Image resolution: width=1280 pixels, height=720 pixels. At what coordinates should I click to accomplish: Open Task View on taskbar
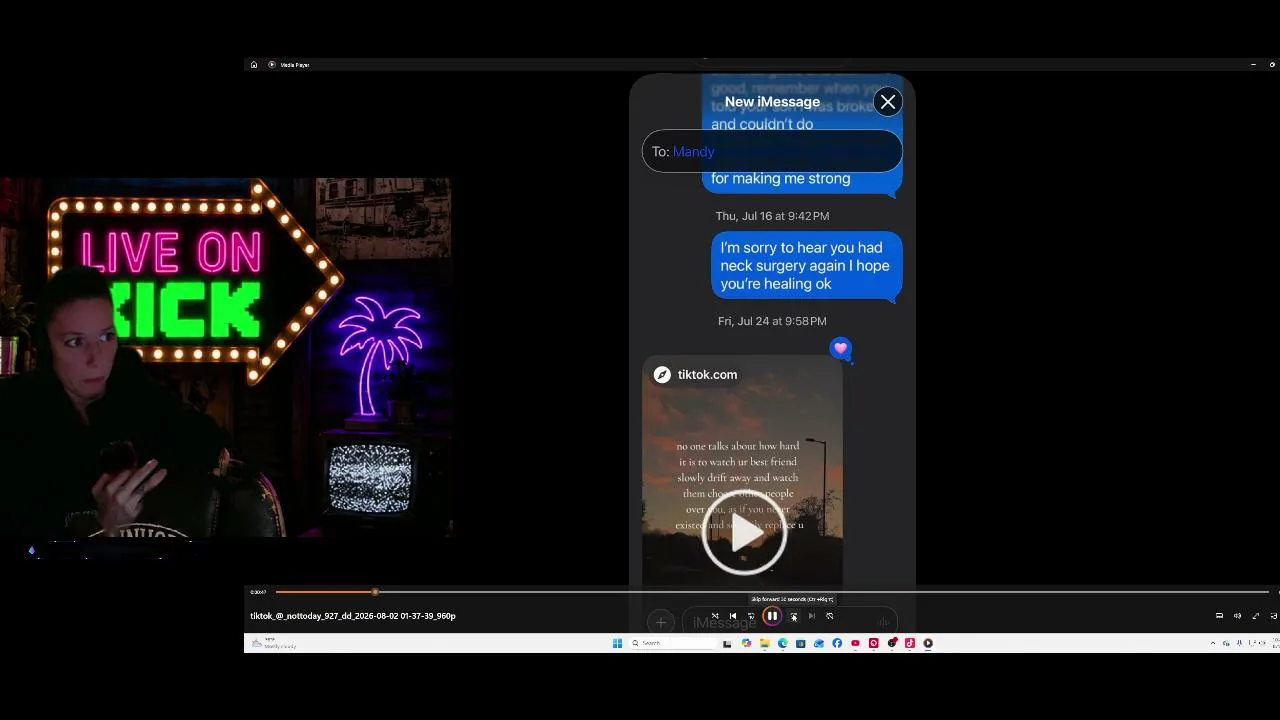[727, 643]
